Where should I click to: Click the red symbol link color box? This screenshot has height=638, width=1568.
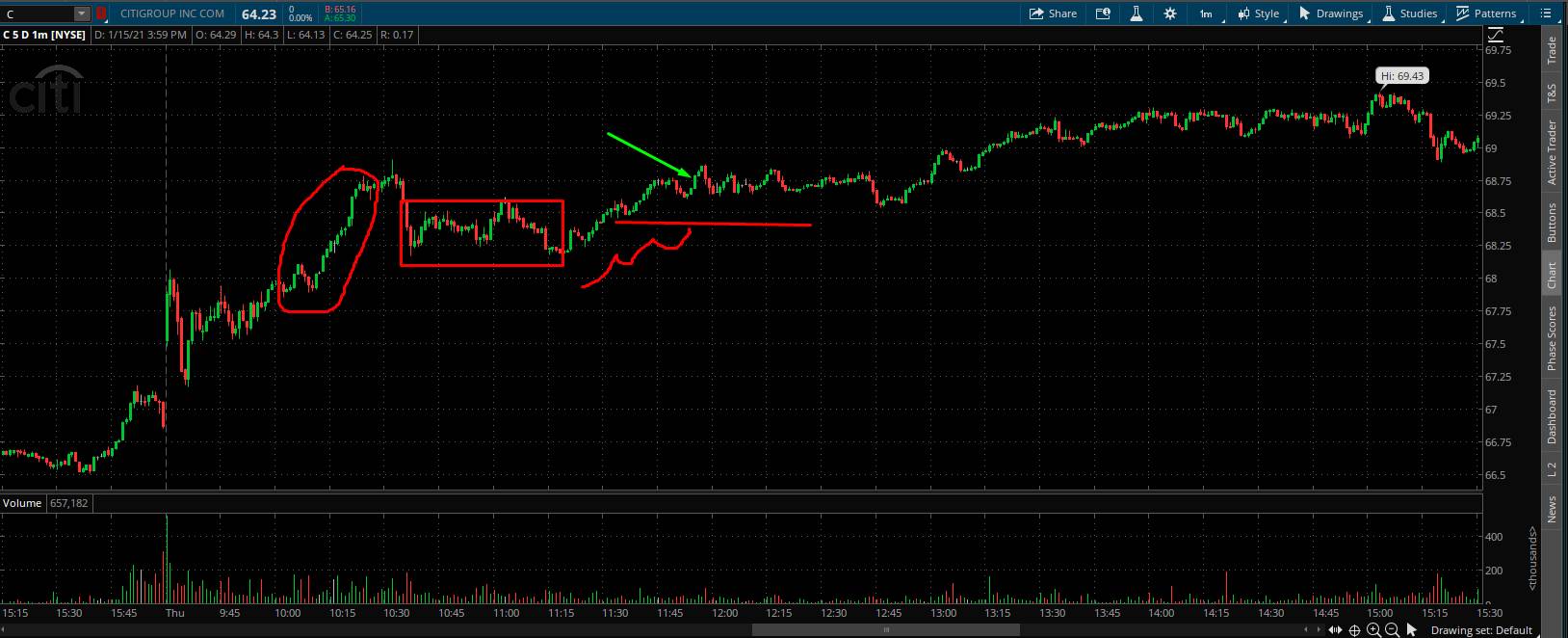(101, 13)
